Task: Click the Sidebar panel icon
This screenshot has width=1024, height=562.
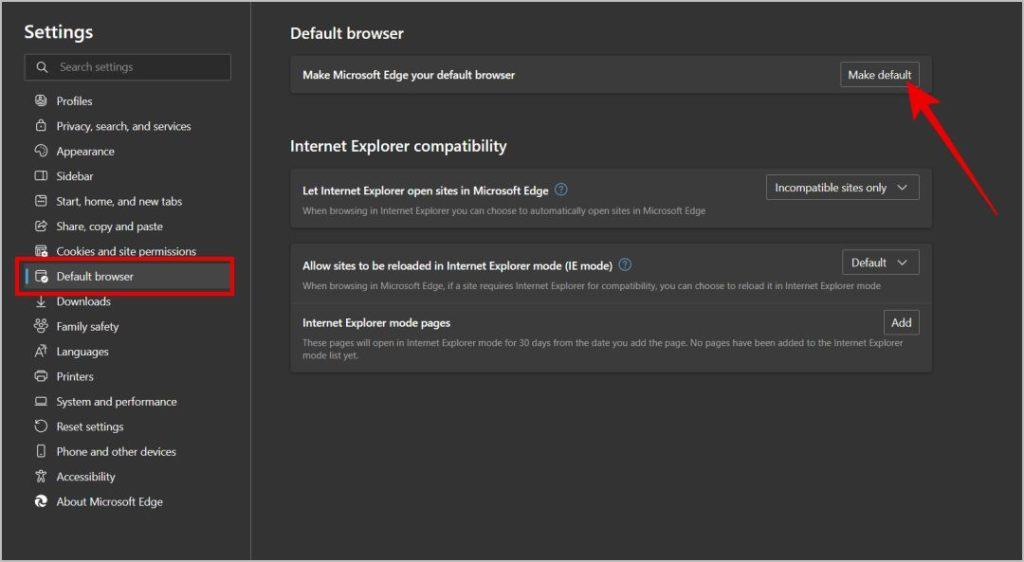Action: click(x=41, y=176)
